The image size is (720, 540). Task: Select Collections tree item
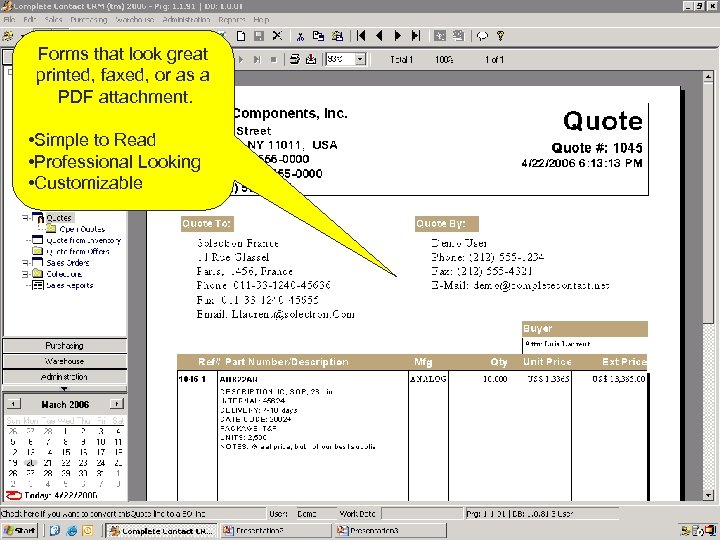tap(64, 274)
